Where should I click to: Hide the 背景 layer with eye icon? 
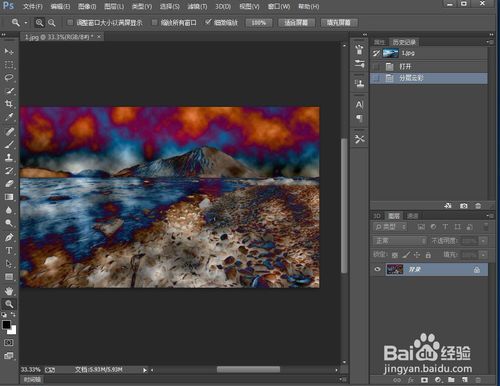pyautogui.click(x=377, y=269)
